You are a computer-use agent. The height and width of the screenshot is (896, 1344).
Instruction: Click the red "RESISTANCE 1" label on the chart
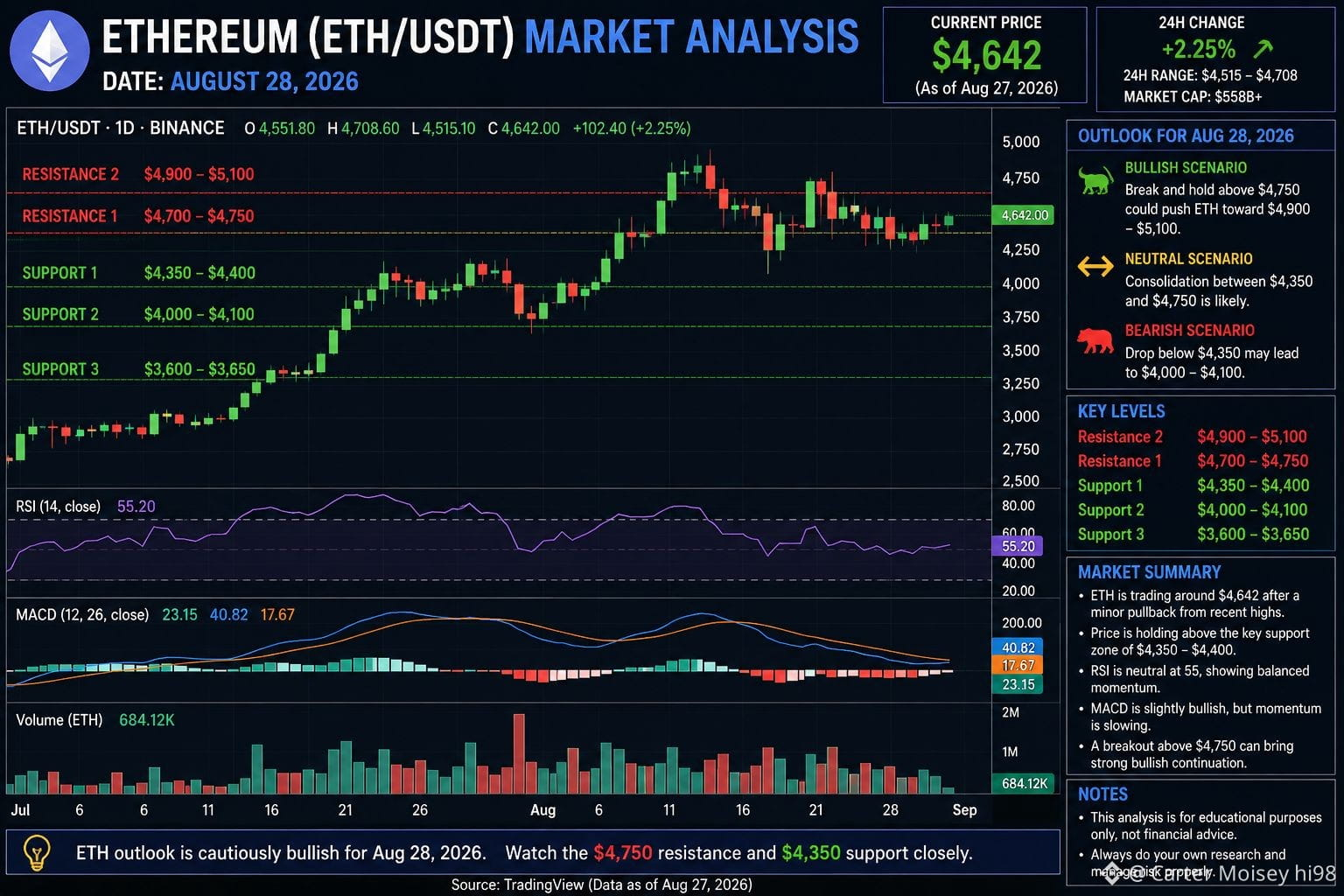coord(70,216)
